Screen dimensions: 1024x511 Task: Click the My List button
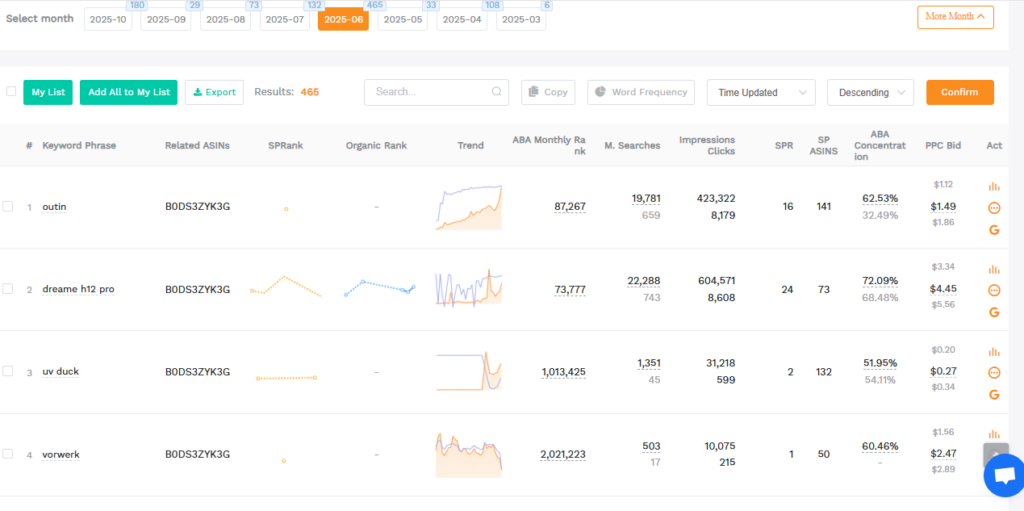coord(48,92)
